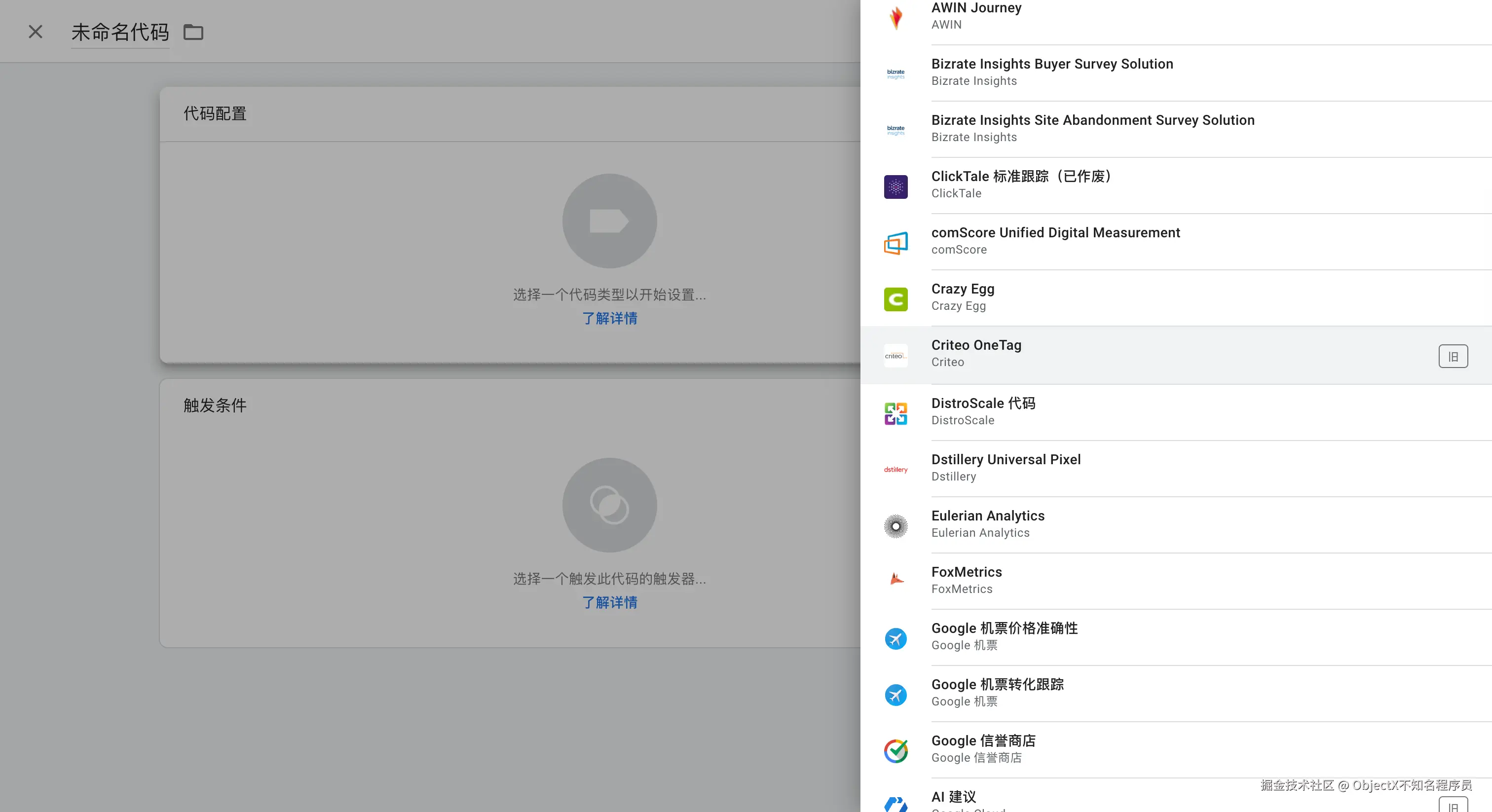Click the DistroScale colorful logo icon

point(895,413)
